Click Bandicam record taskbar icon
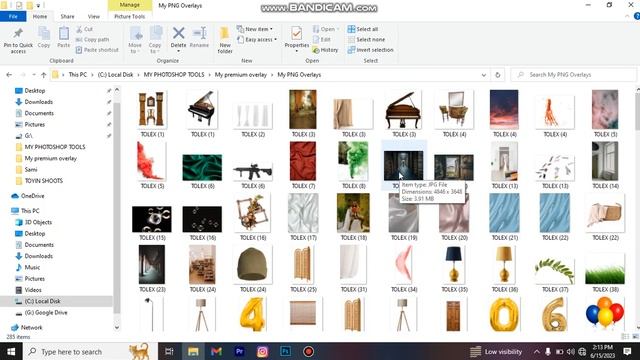Viewport: 640px width, 360px height. click(308, 351)
